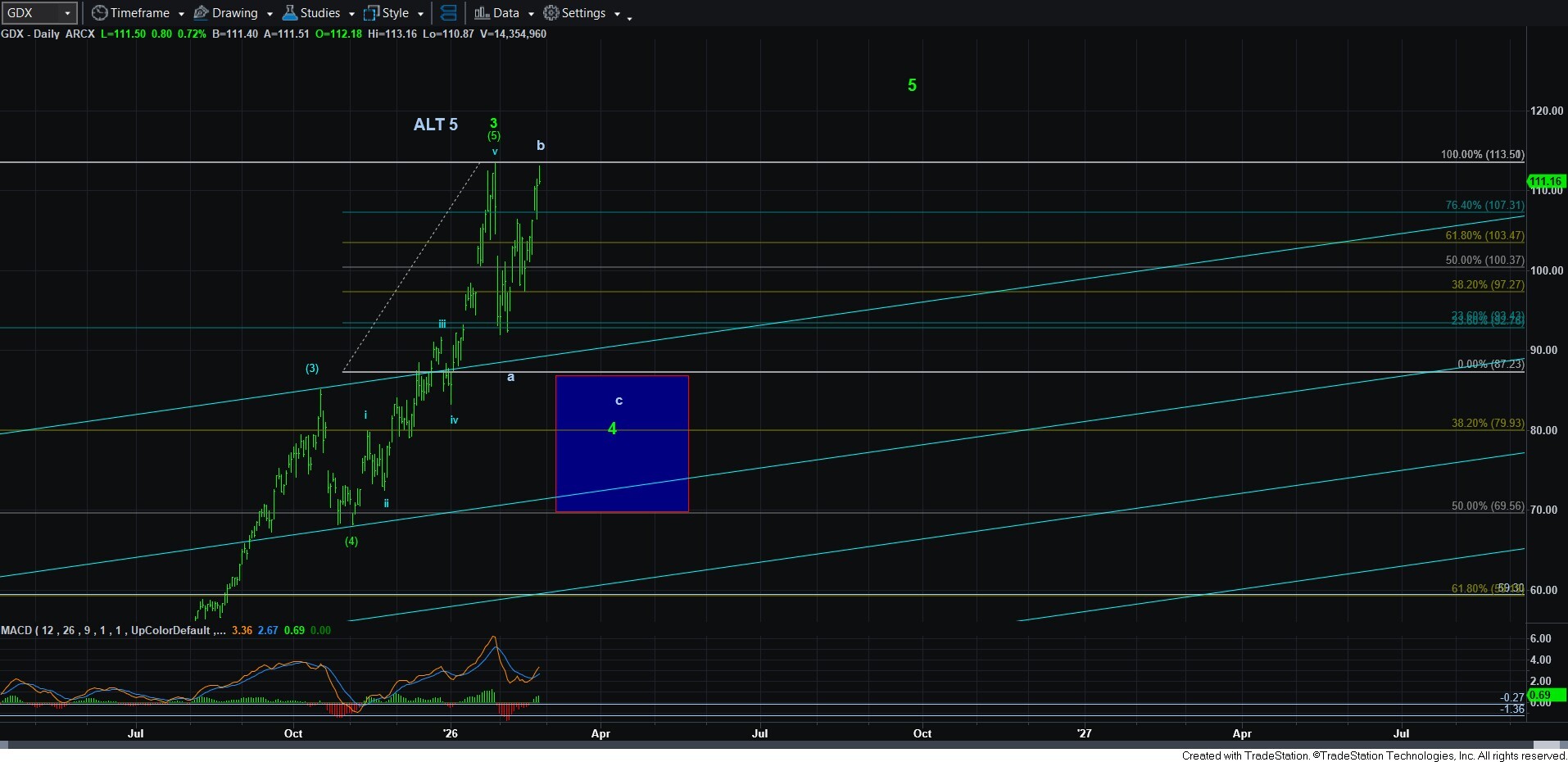This screenshot has height=762, width=1568.
Task: Click the 111.16 current price tag
Action: [1545, 181]
